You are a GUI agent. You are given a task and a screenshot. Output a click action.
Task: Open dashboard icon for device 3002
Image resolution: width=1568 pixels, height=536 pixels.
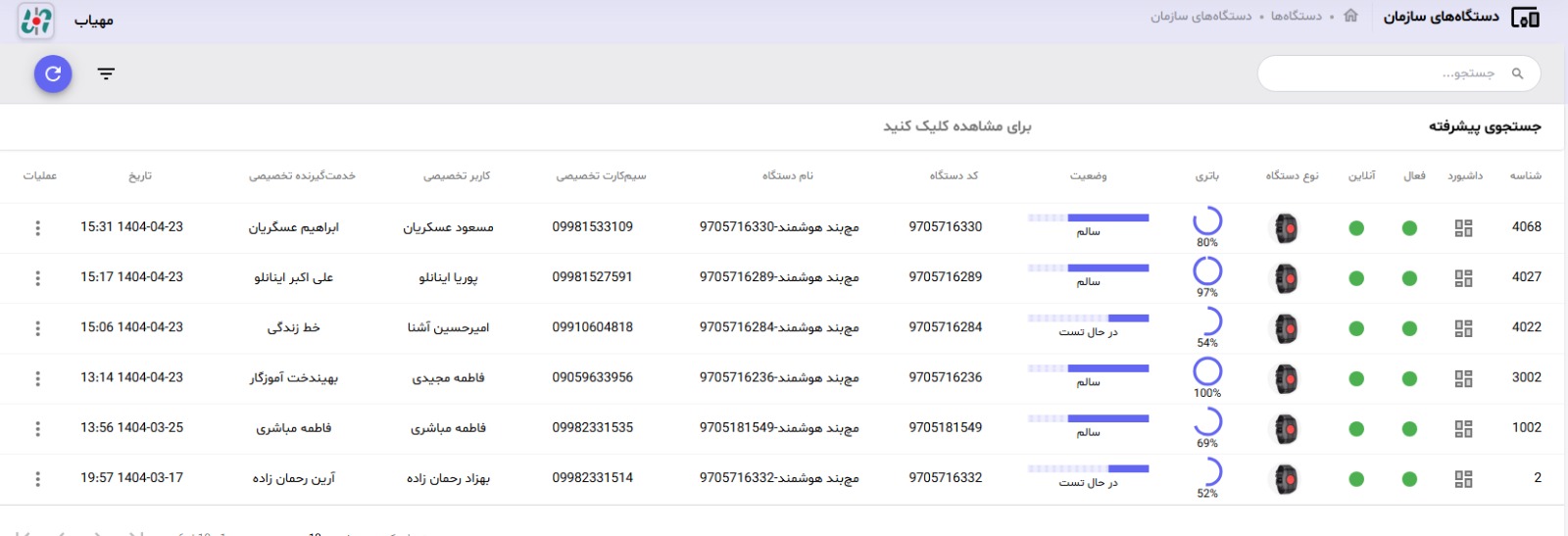(x=1463, y=378)
